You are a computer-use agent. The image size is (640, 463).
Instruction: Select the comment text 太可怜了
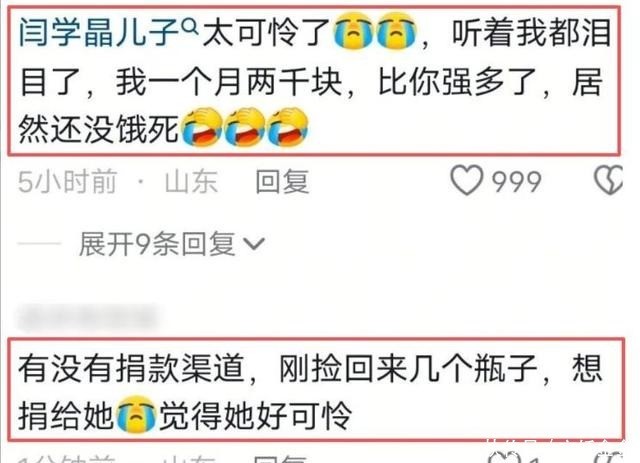pyautogui.click(x=267, y=33)
